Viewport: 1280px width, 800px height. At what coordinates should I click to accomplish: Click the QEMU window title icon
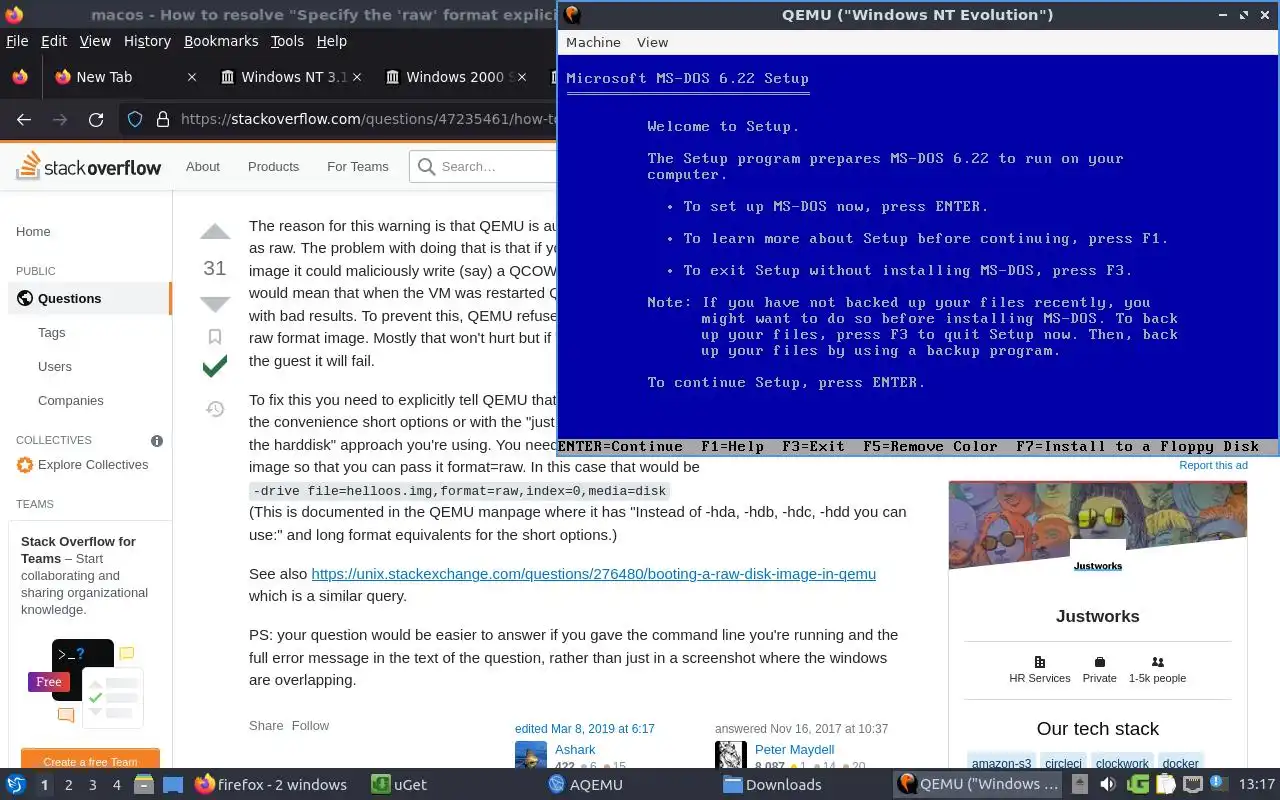coord(571,14)
